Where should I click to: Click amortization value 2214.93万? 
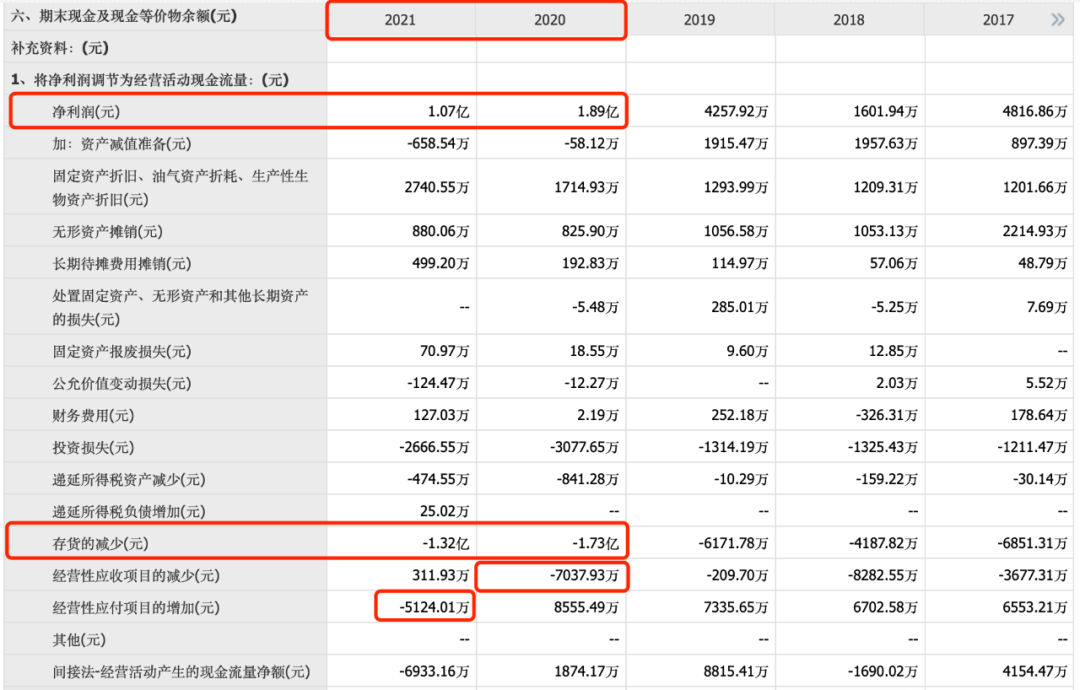[x=1035, y=231]
